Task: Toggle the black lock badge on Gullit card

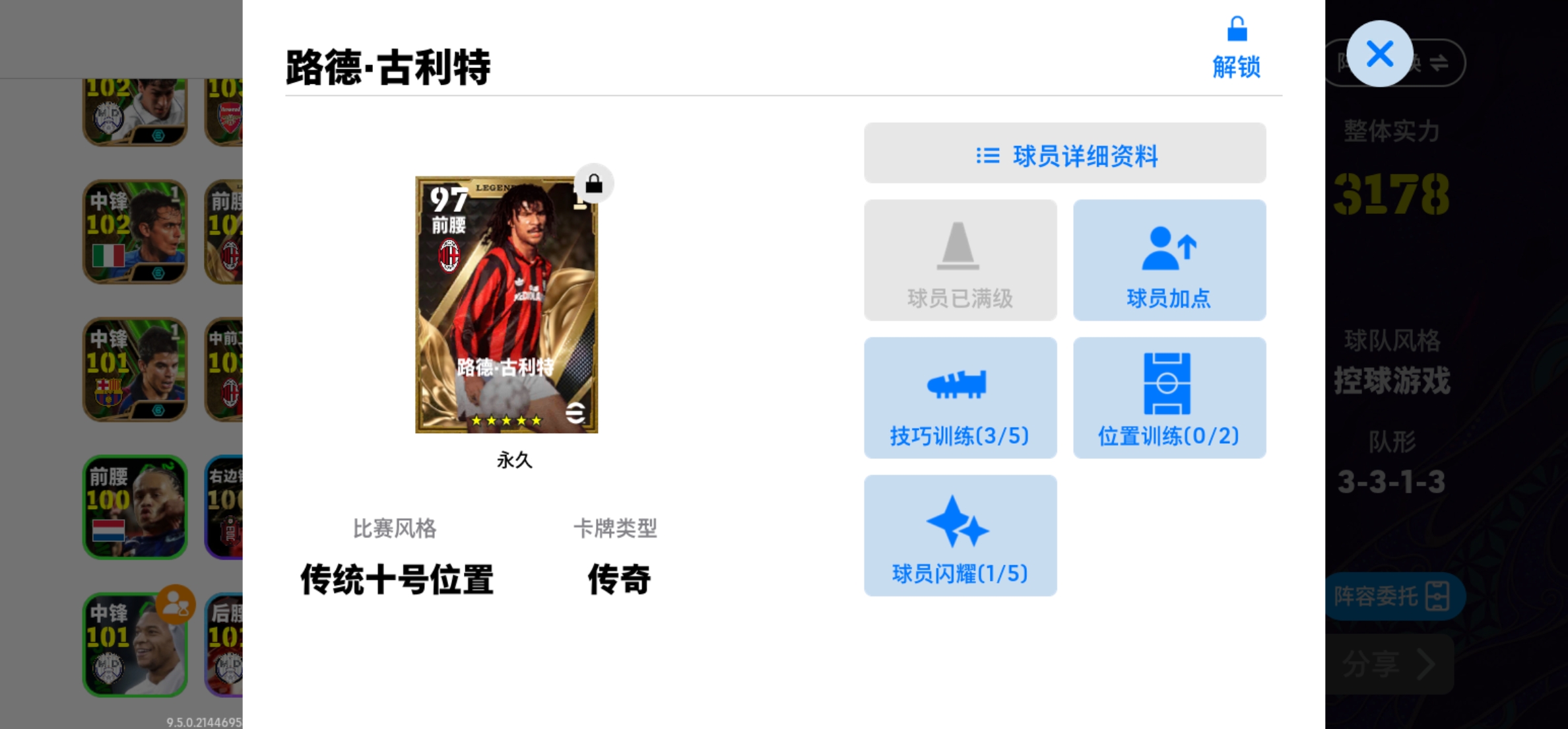Action: click(x=594, y=184)
